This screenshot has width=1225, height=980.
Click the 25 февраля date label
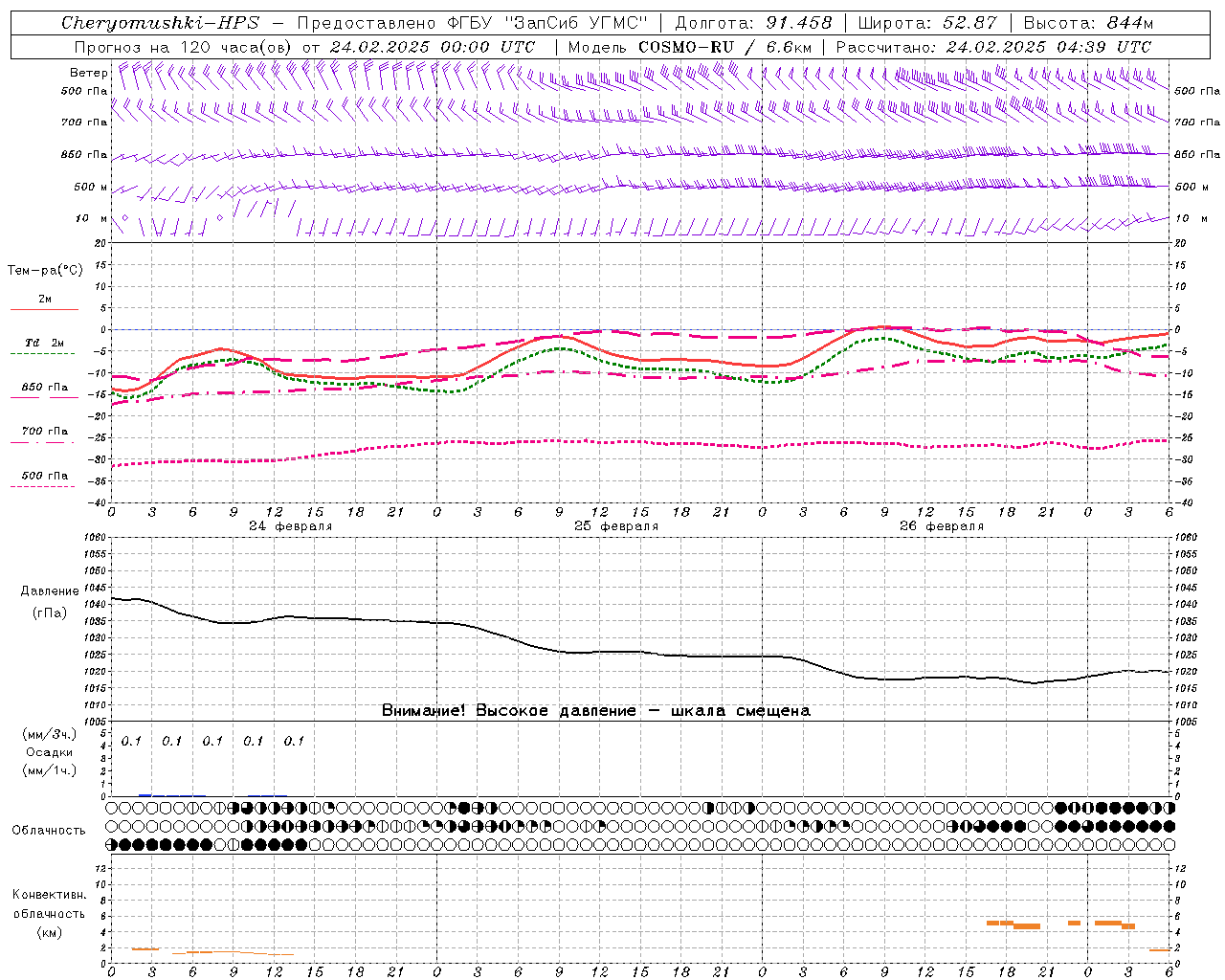pos(616,526)
